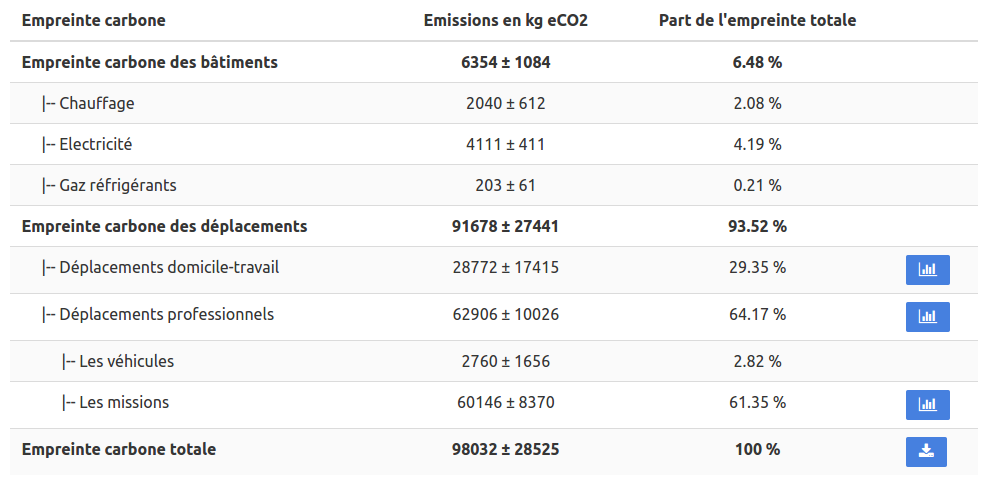
Task: Click the Emissions en kg eCO2 header
Action: coord(505,20)
